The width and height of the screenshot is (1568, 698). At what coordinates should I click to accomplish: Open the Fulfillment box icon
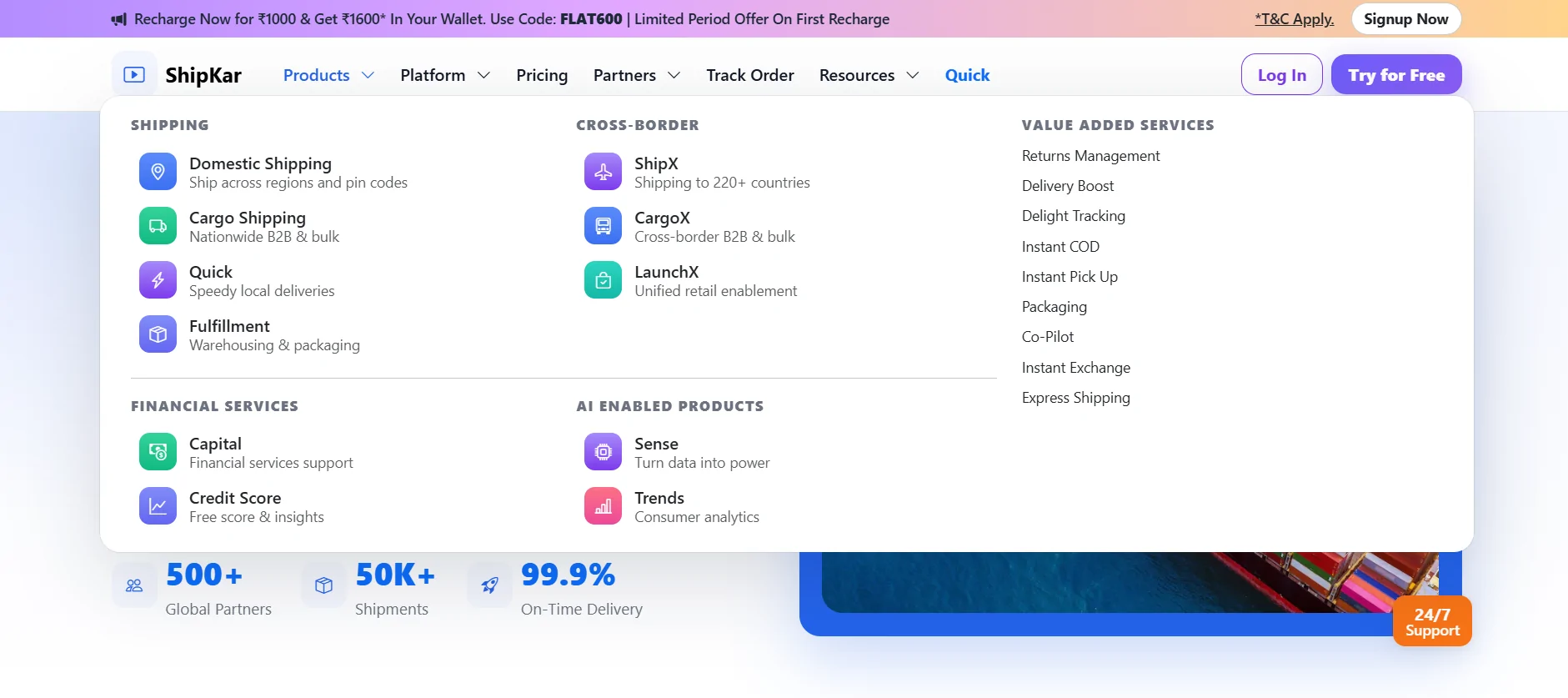pos(158,334)
